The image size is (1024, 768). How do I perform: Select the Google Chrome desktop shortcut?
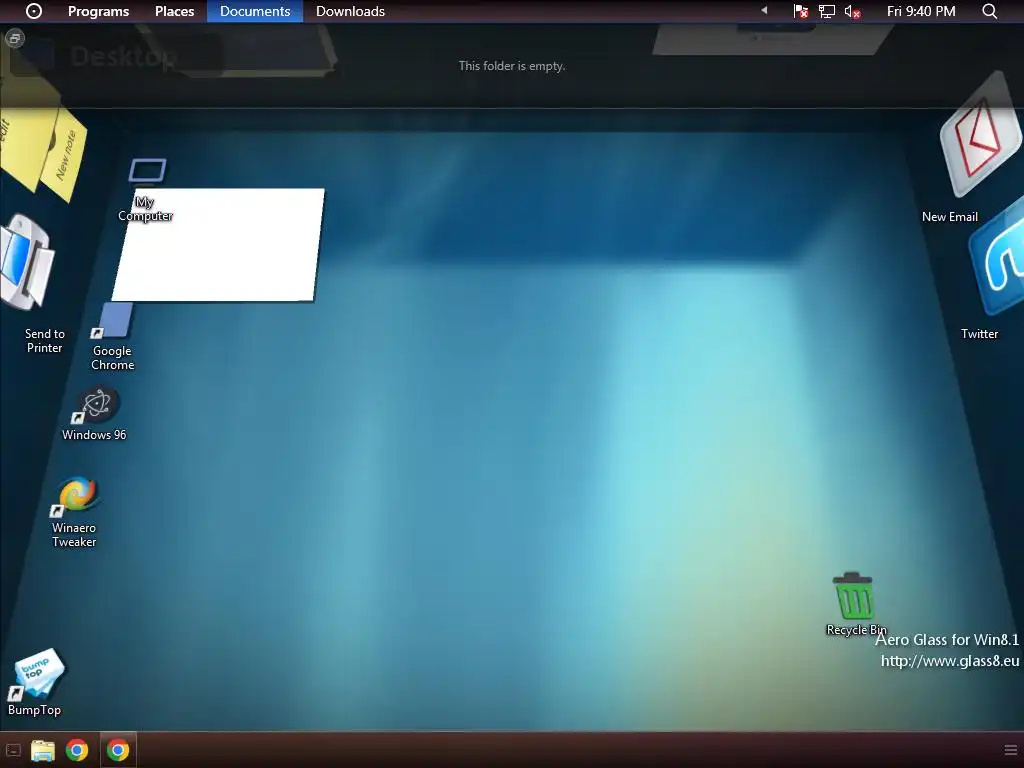[x=112, y=321]
